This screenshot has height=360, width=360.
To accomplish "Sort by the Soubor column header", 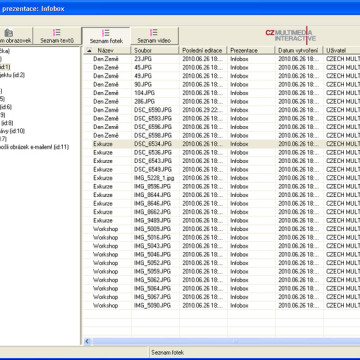I will 155,50.
